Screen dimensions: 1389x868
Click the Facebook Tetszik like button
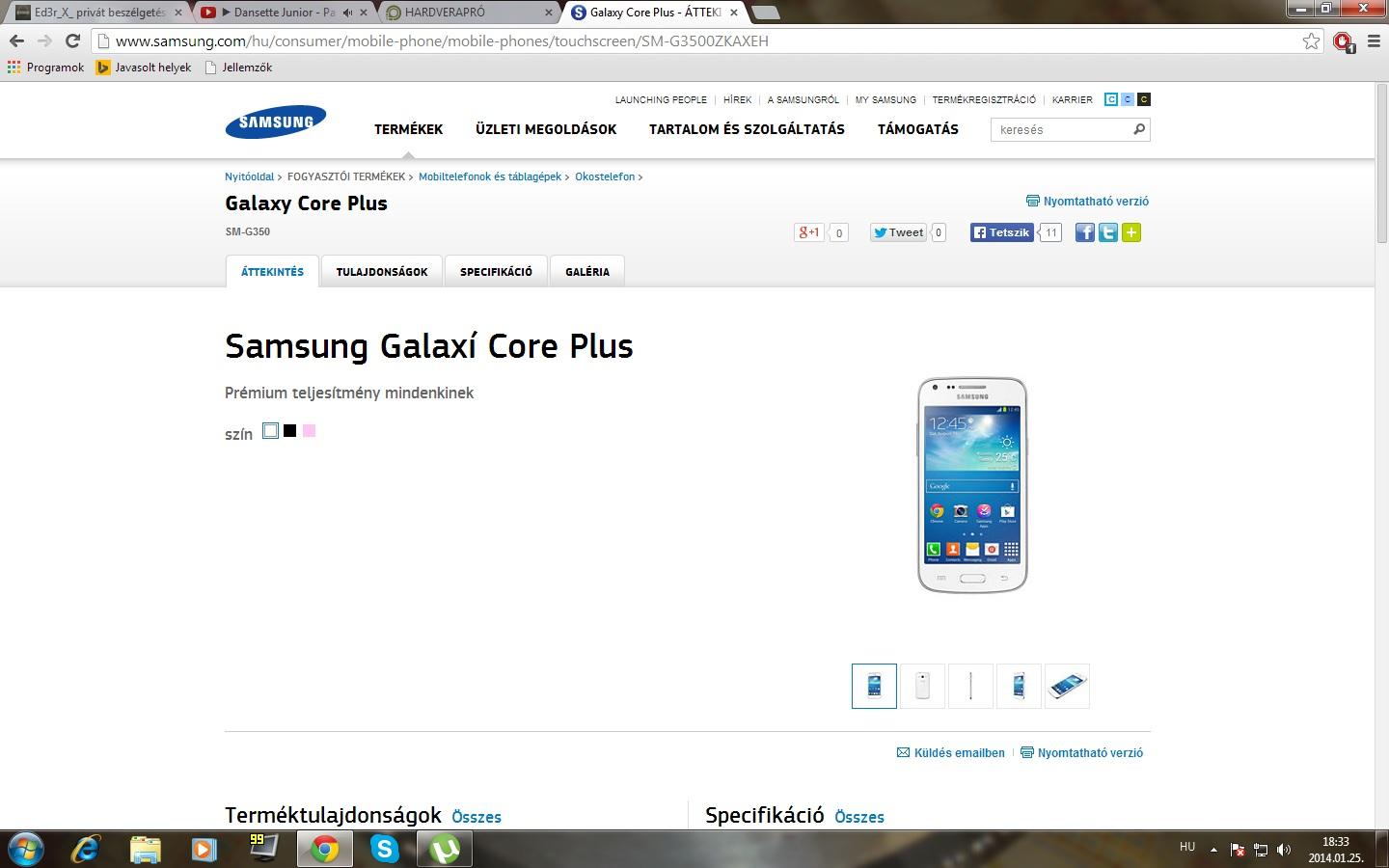point(1001,232)
